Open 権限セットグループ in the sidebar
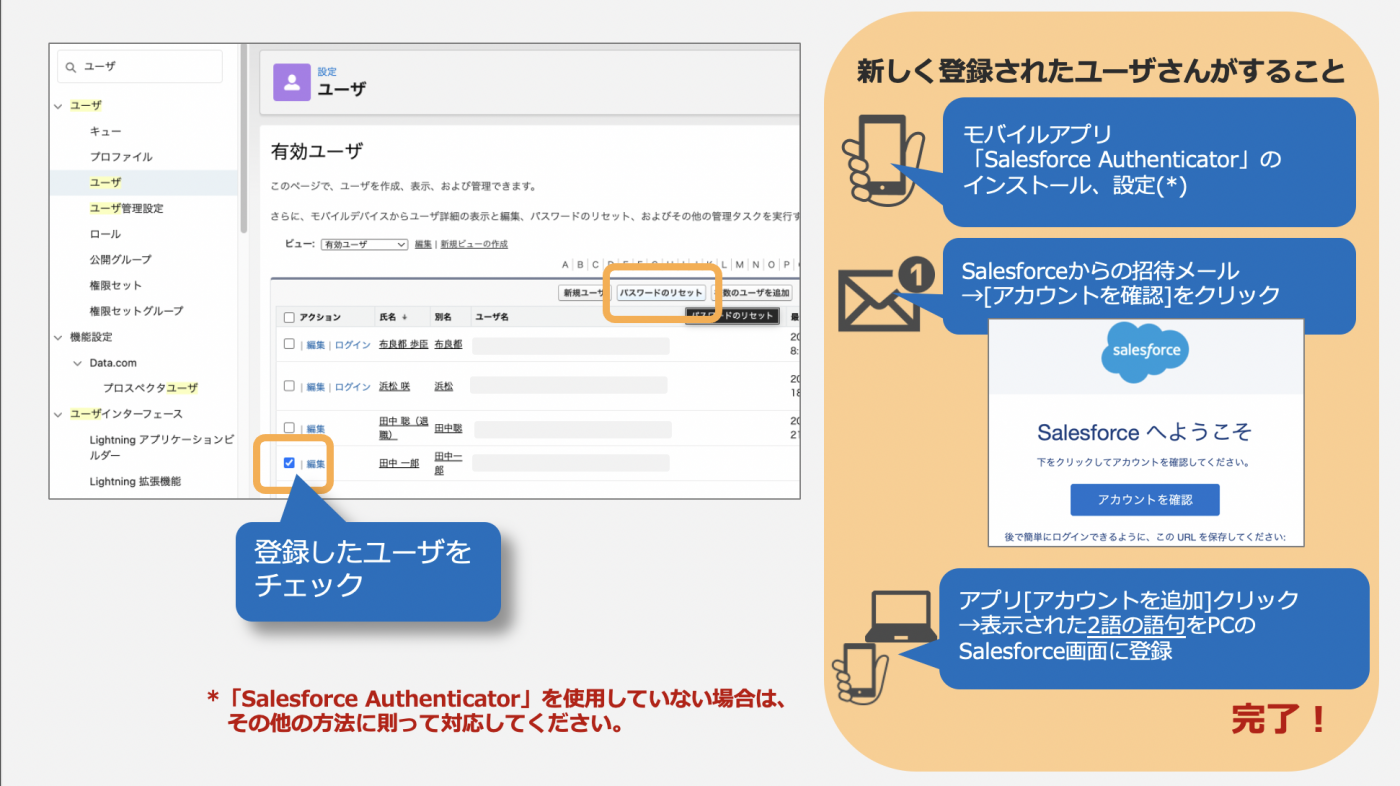The height and width of the screenshot is (786, 1400). pyautogui.click(x=136, y=311)
